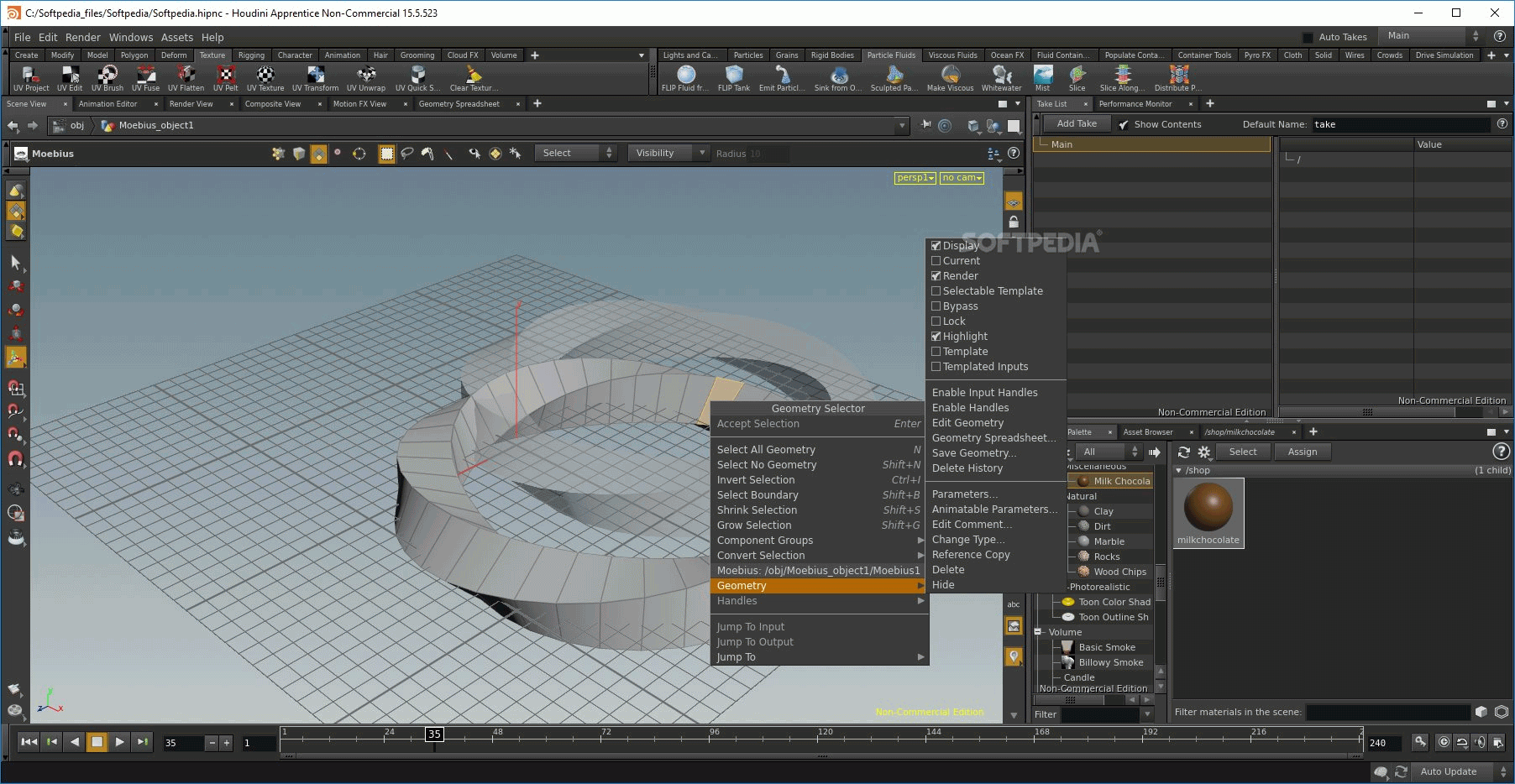Enable the Current checkbox
1515x784 pixels.
tap(936, 261)
